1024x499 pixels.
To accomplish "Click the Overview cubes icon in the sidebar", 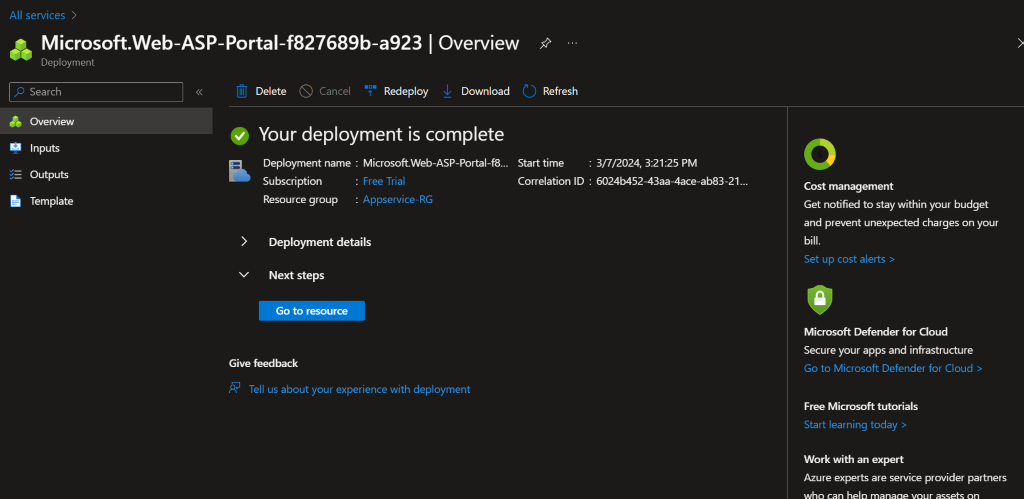I will click(x=16, y=121).
